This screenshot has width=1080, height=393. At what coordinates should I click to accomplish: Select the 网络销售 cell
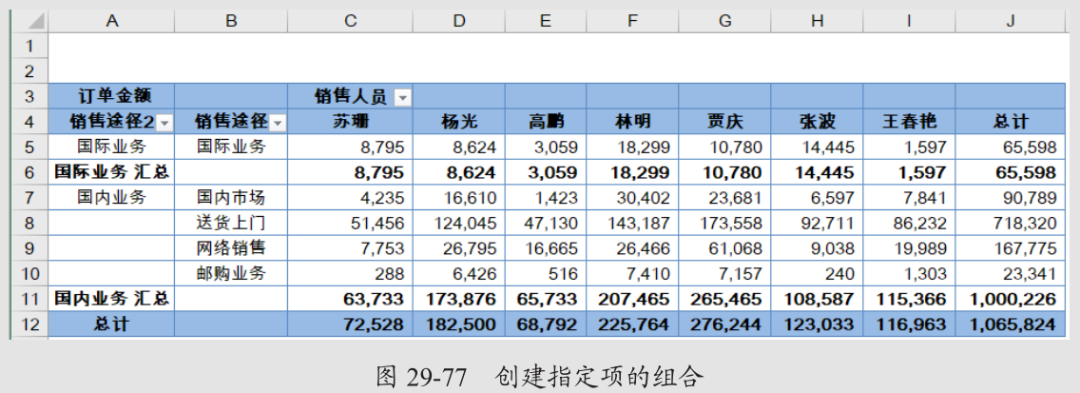pos(231,248)
